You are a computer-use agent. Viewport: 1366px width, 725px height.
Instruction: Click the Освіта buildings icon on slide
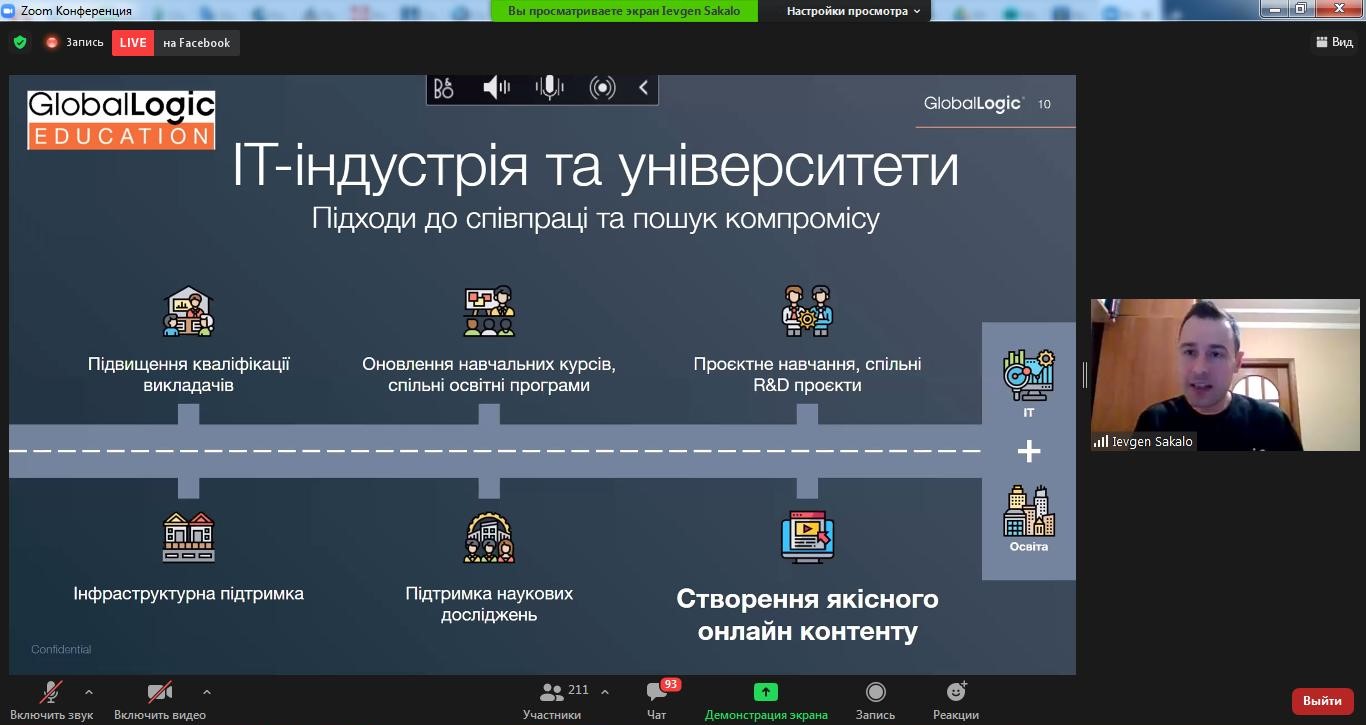pos(1029,511)
